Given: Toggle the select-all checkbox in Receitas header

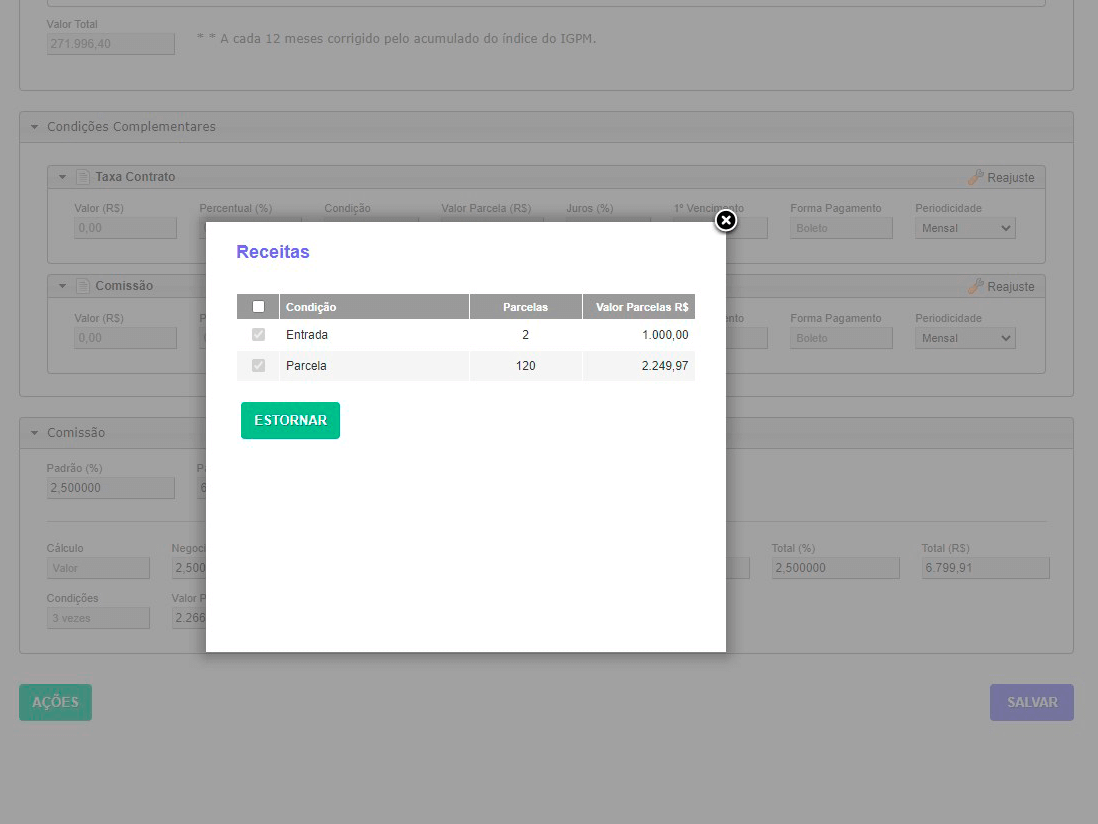Looking at the screenshot, I should [258, 307].
